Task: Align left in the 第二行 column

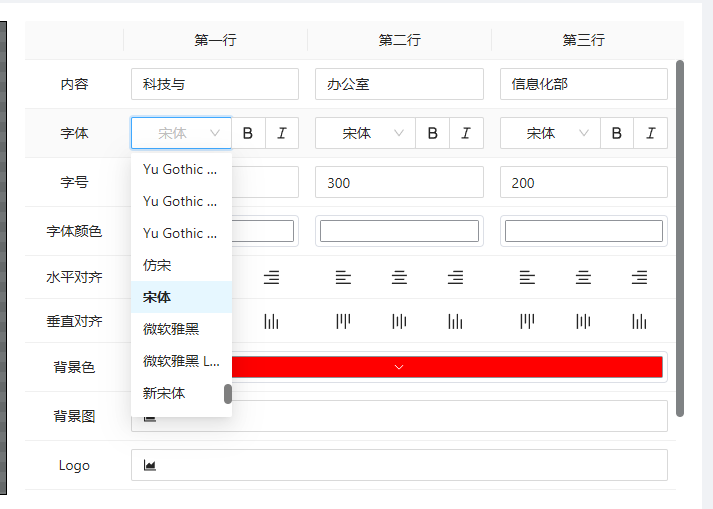Action: (x=343, y=277)
